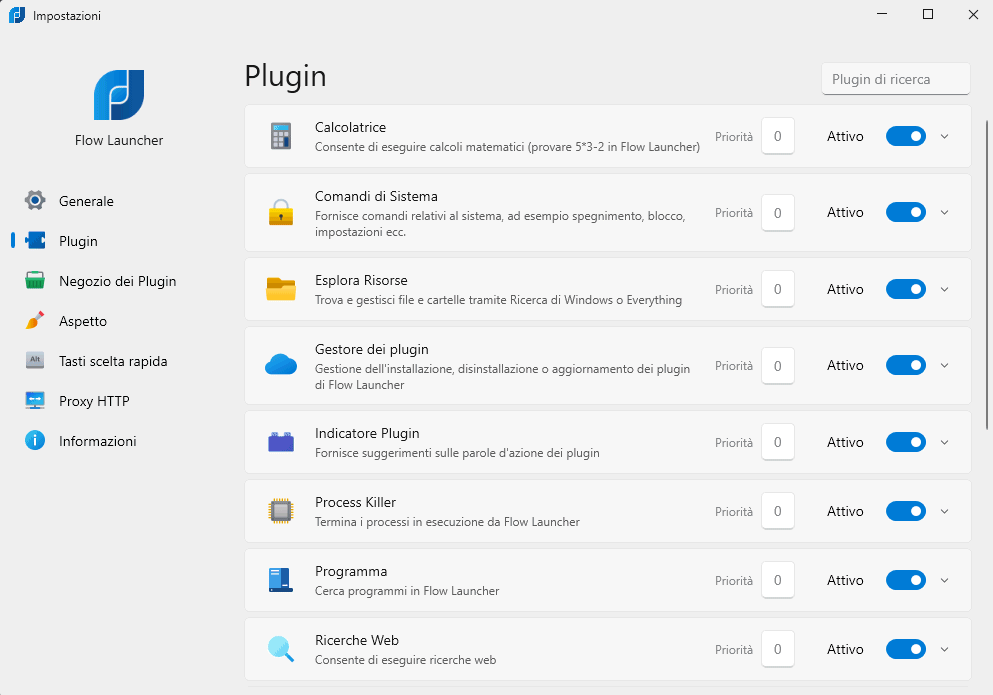Screen dimensions: 993x695
Task: Click the Flow Launcher logo in sidebar
Action: click(x=119, y=95)
